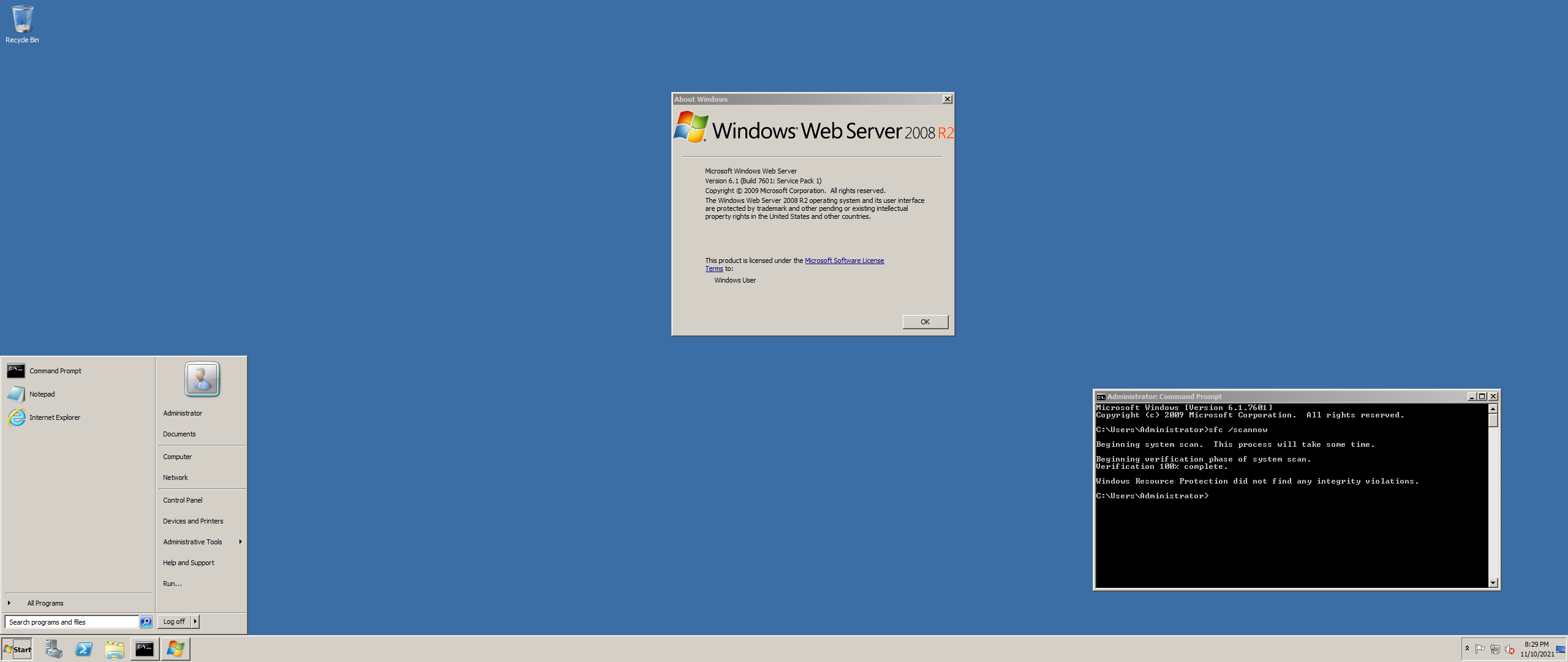Viewport: 1568px width, 662px height.
Task: Click the 'Windows User' licensee text
Action: tap(735, 280)
